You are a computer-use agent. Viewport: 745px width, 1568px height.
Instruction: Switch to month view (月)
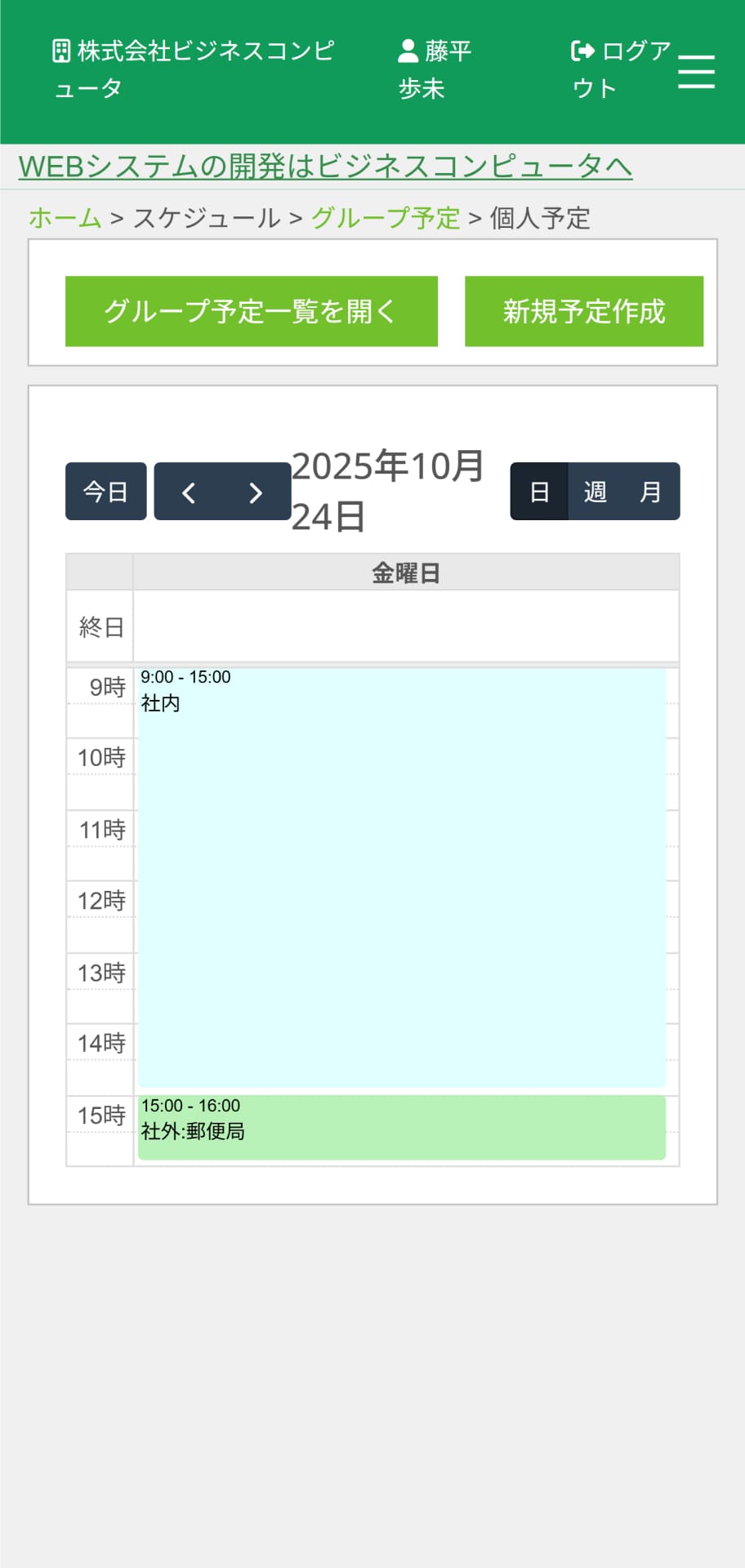click(650, 492)
